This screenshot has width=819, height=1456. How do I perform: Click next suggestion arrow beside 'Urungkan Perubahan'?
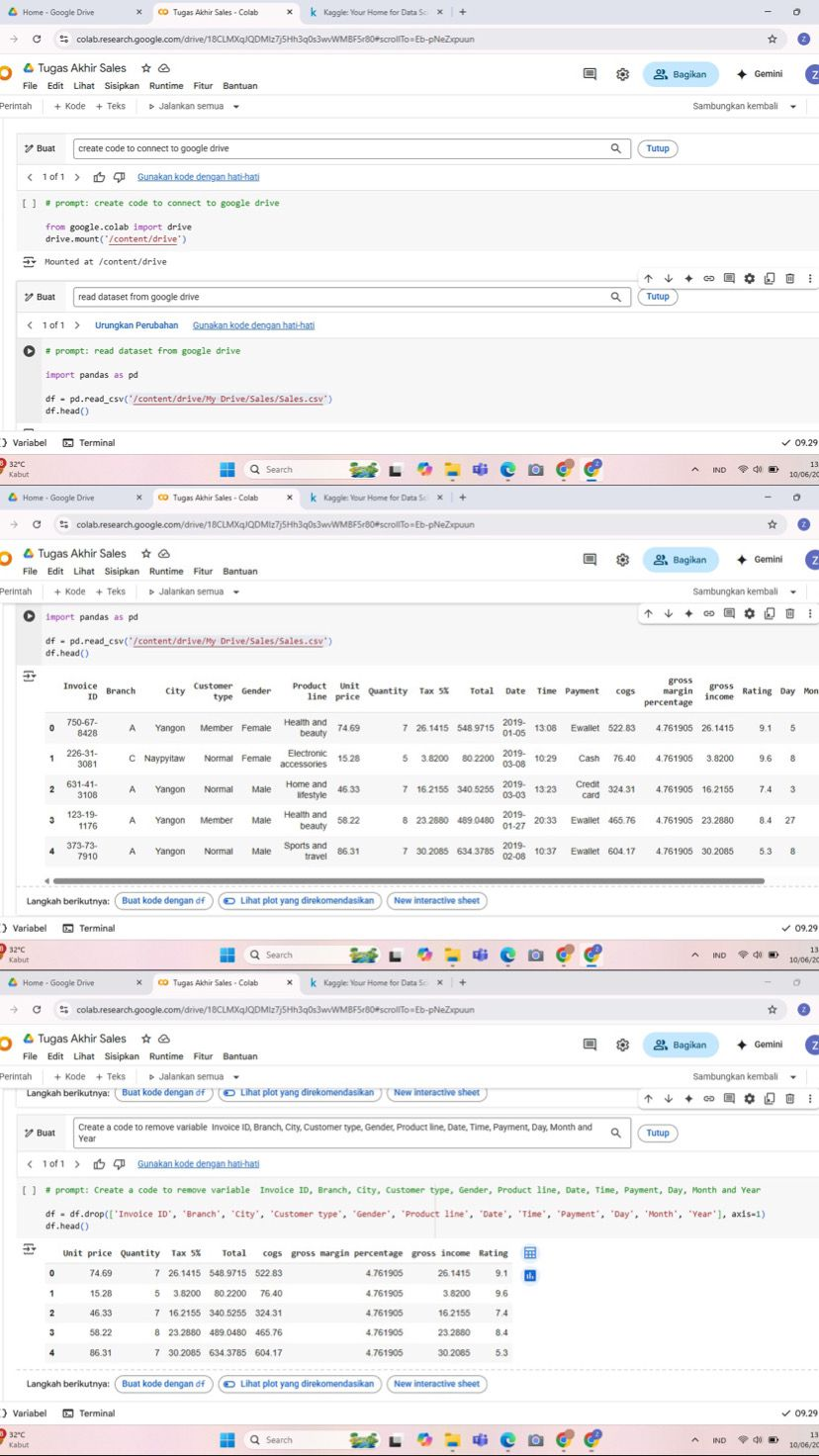pyautogui.click(x=77, y=325)
